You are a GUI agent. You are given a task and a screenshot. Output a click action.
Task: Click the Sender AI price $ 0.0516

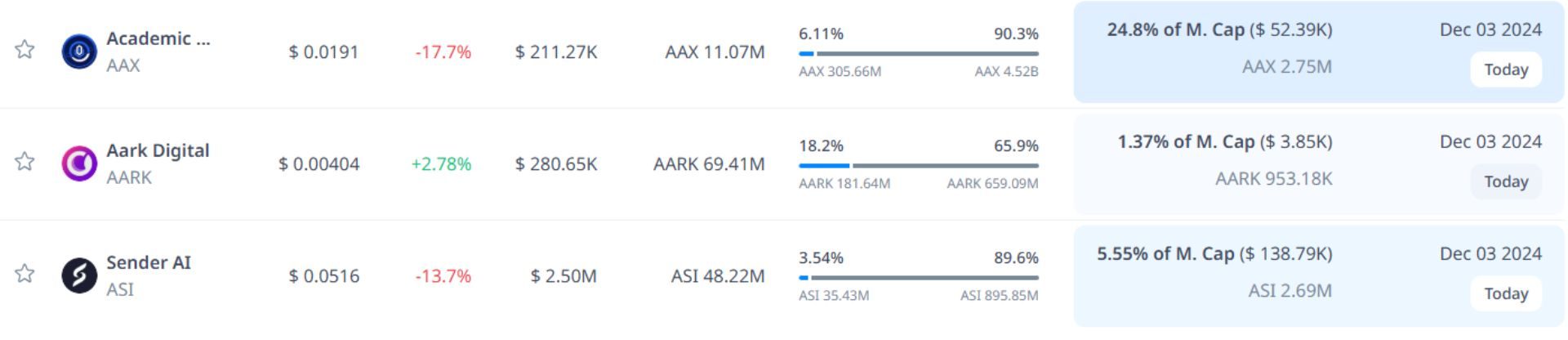point(323,276)
